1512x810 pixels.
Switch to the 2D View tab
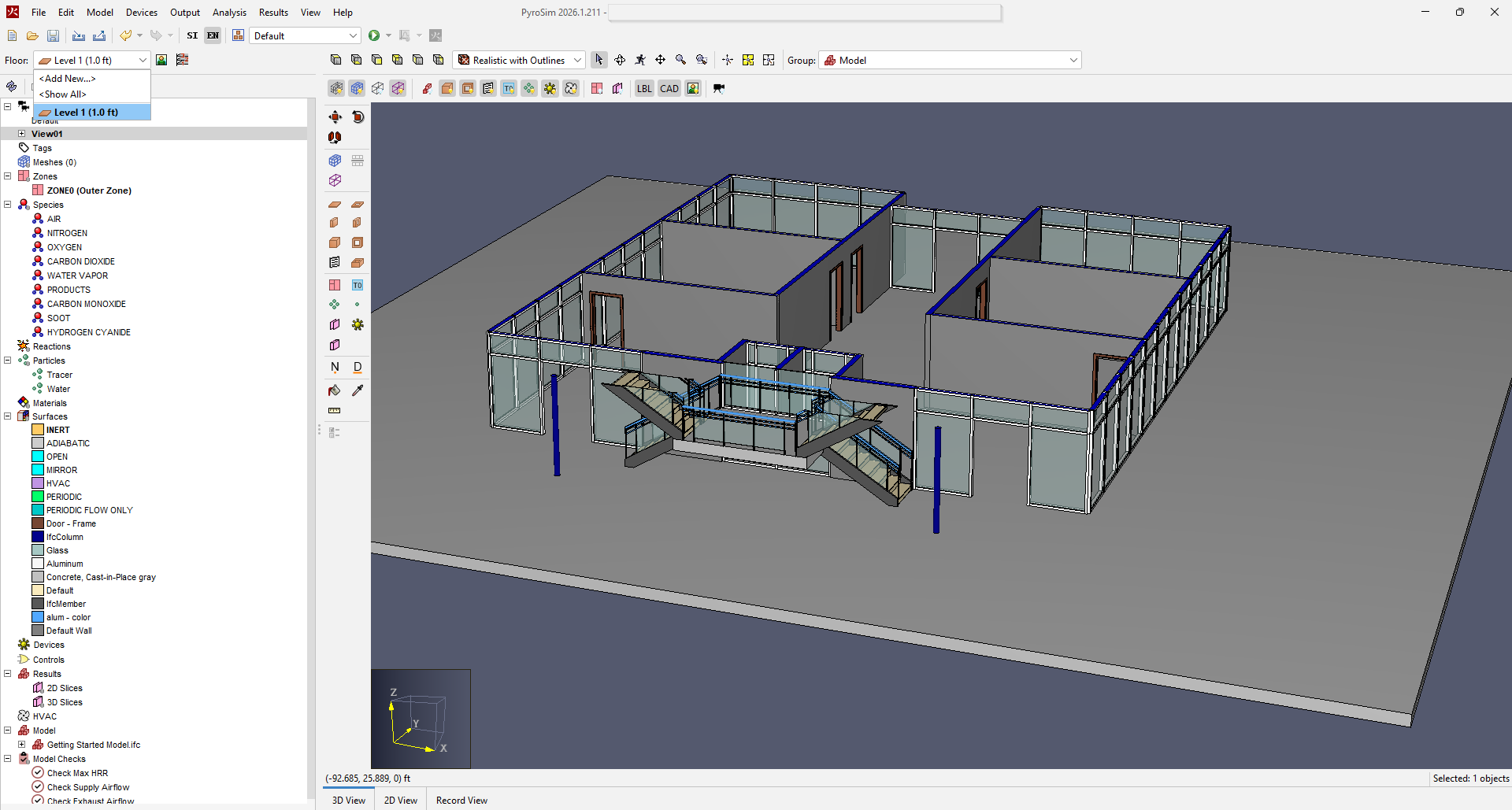(401, 800)
